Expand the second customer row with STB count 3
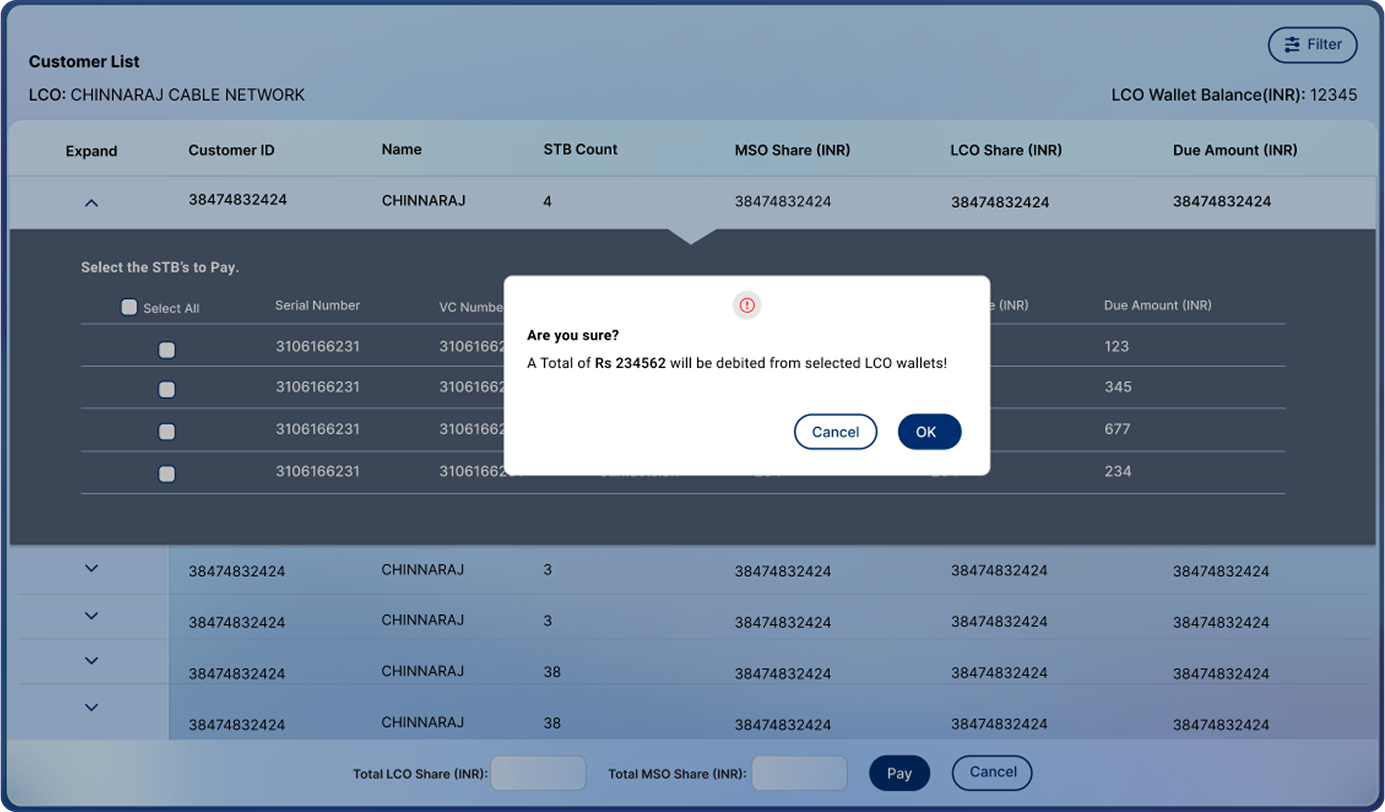Viewport: 1385px width, 812px height. tap(91, 615)
